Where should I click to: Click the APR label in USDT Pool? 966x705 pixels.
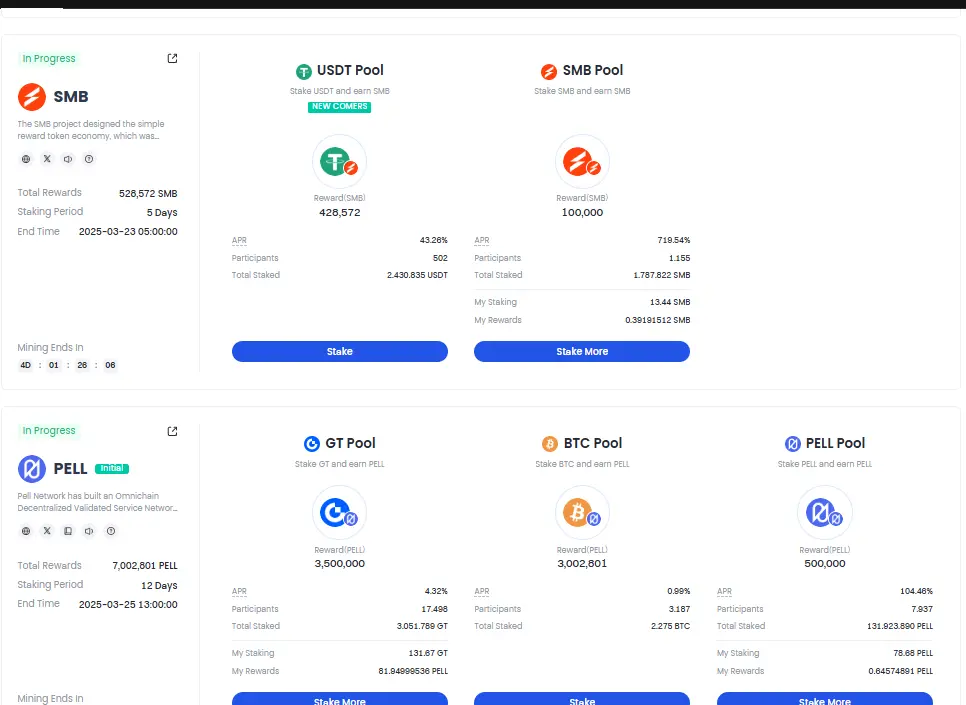click(x=239, y=240)
